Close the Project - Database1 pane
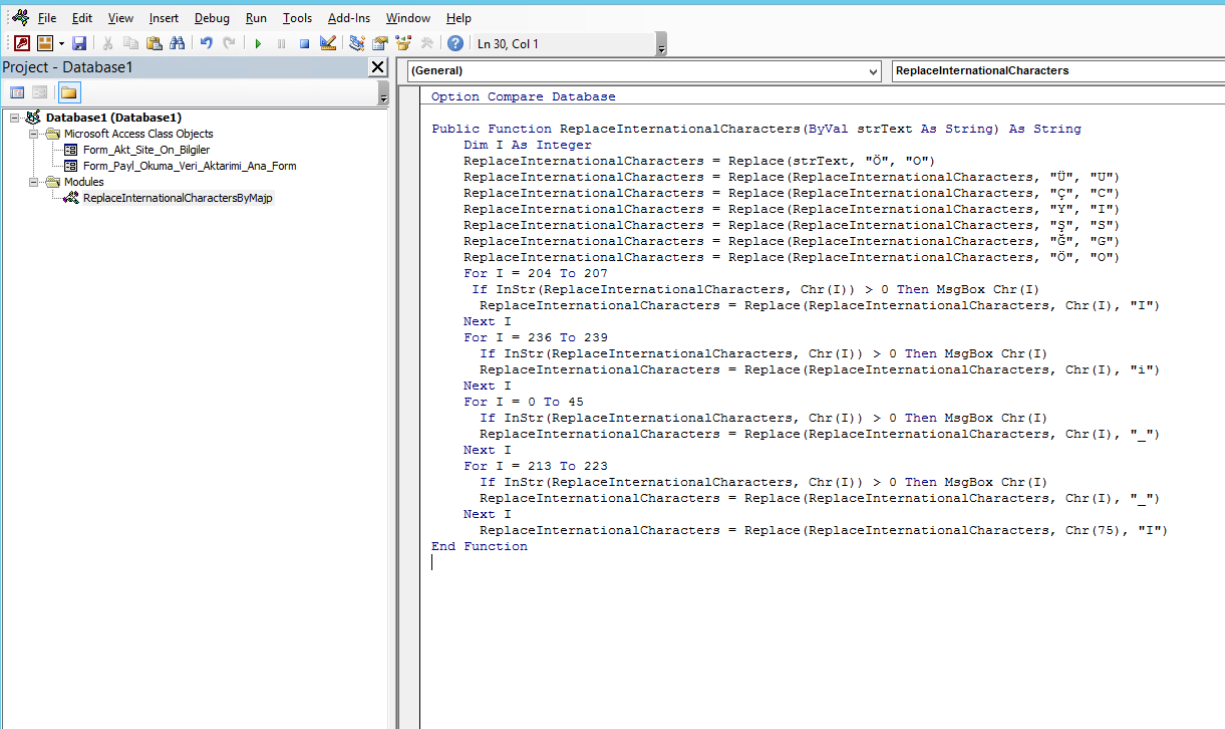1225x729 pixels. coord(377,67)
